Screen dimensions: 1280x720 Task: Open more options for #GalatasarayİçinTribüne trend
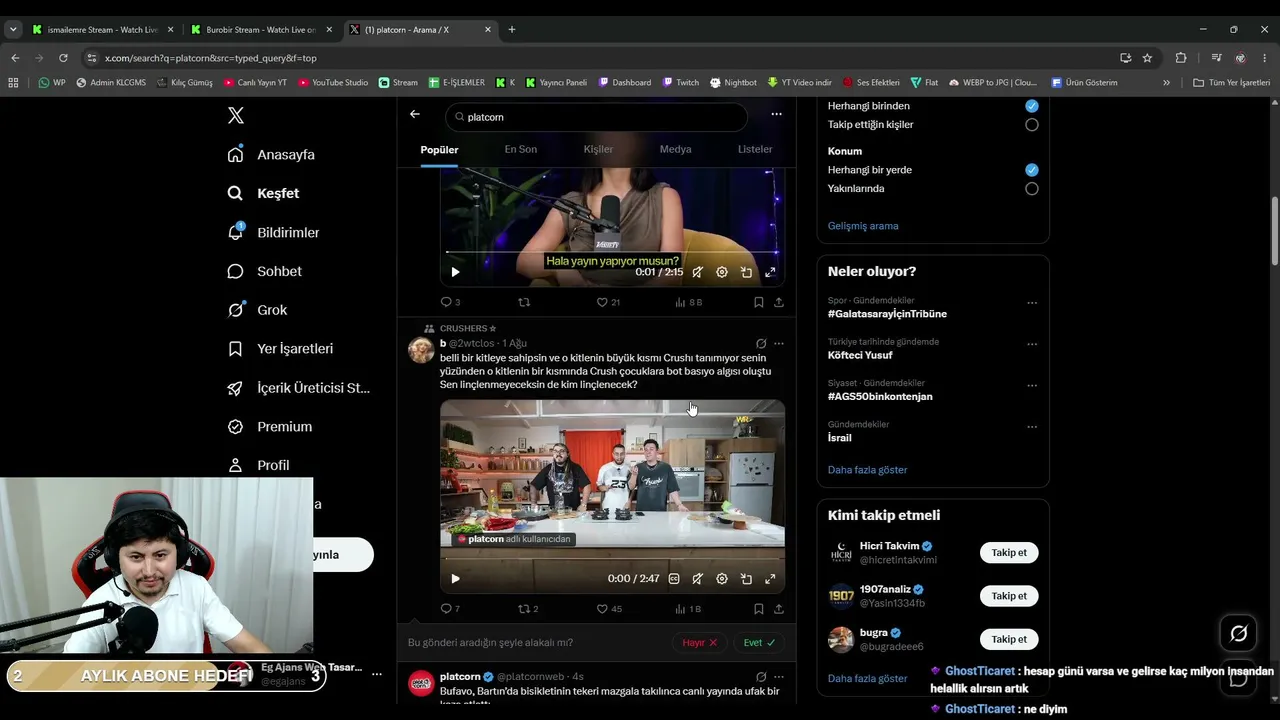1032,303
